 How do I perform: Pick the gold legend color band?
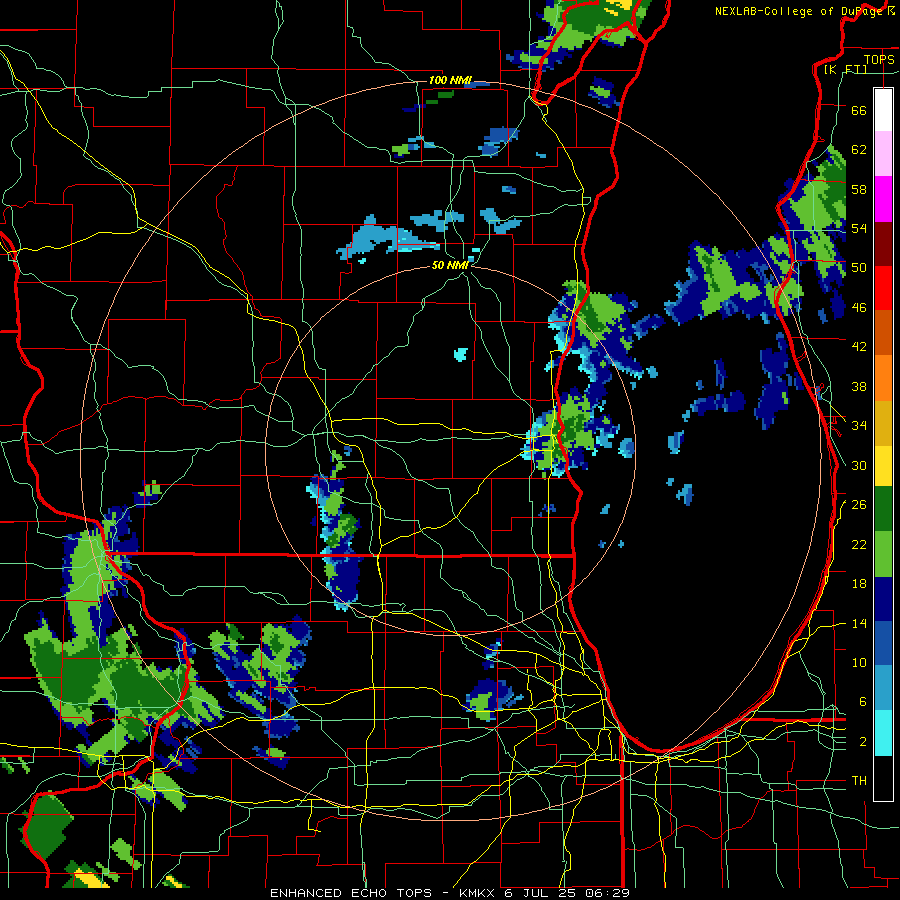pos(883,422)
